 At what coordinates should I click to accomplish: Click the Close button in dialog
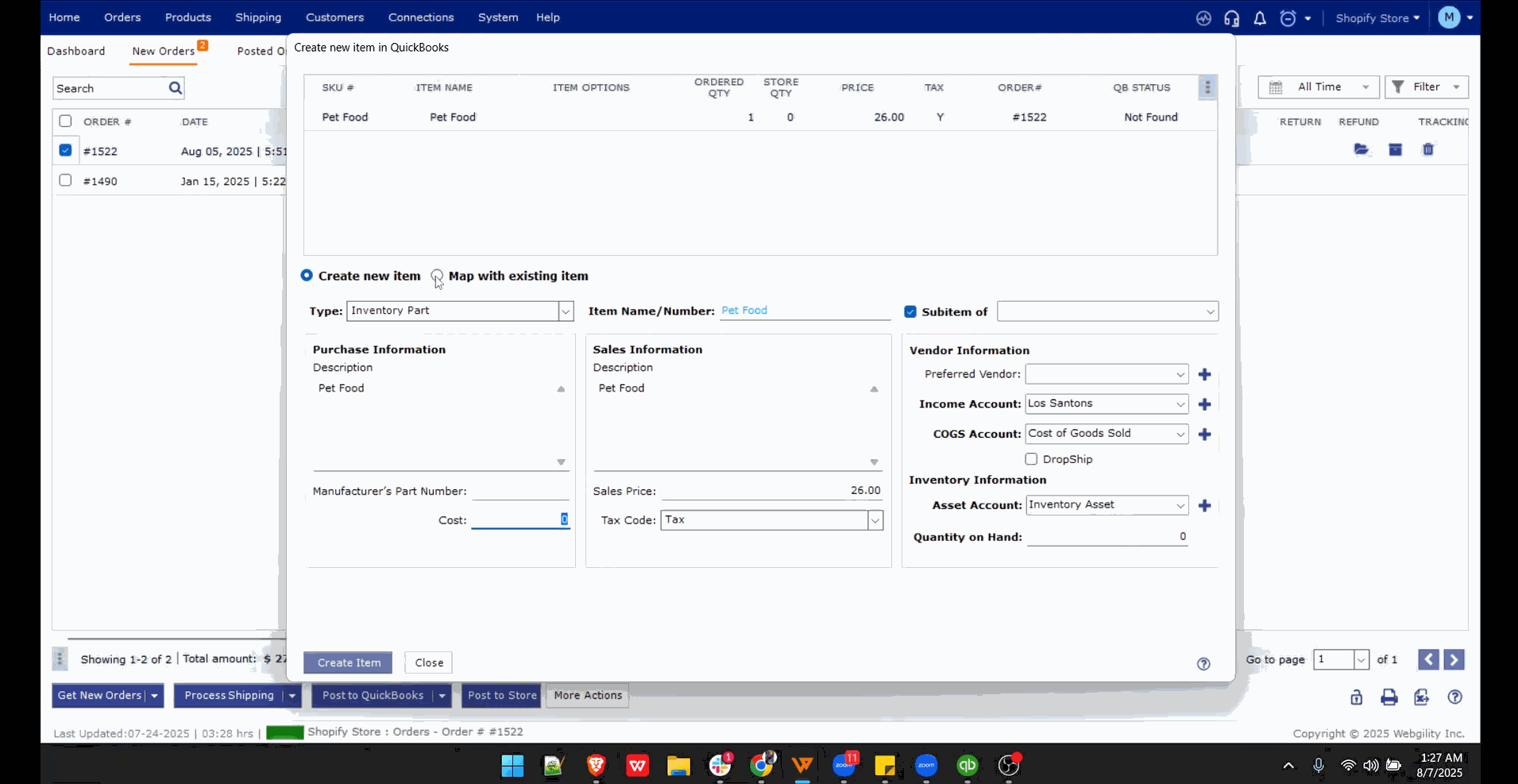pos(429,662)
